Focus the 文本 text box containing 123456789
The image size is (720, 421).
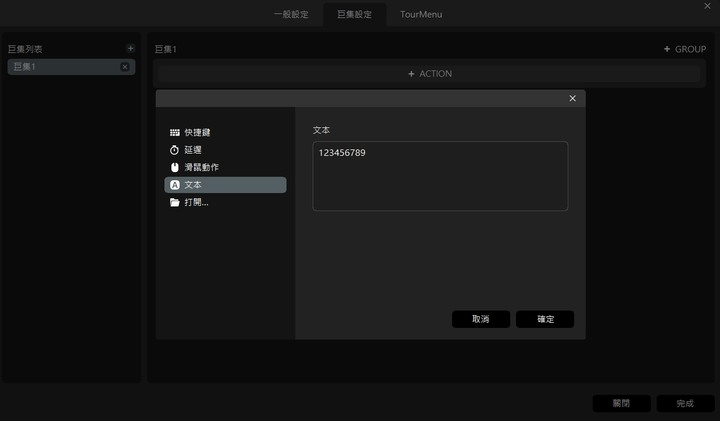click(x=440, y=176)
